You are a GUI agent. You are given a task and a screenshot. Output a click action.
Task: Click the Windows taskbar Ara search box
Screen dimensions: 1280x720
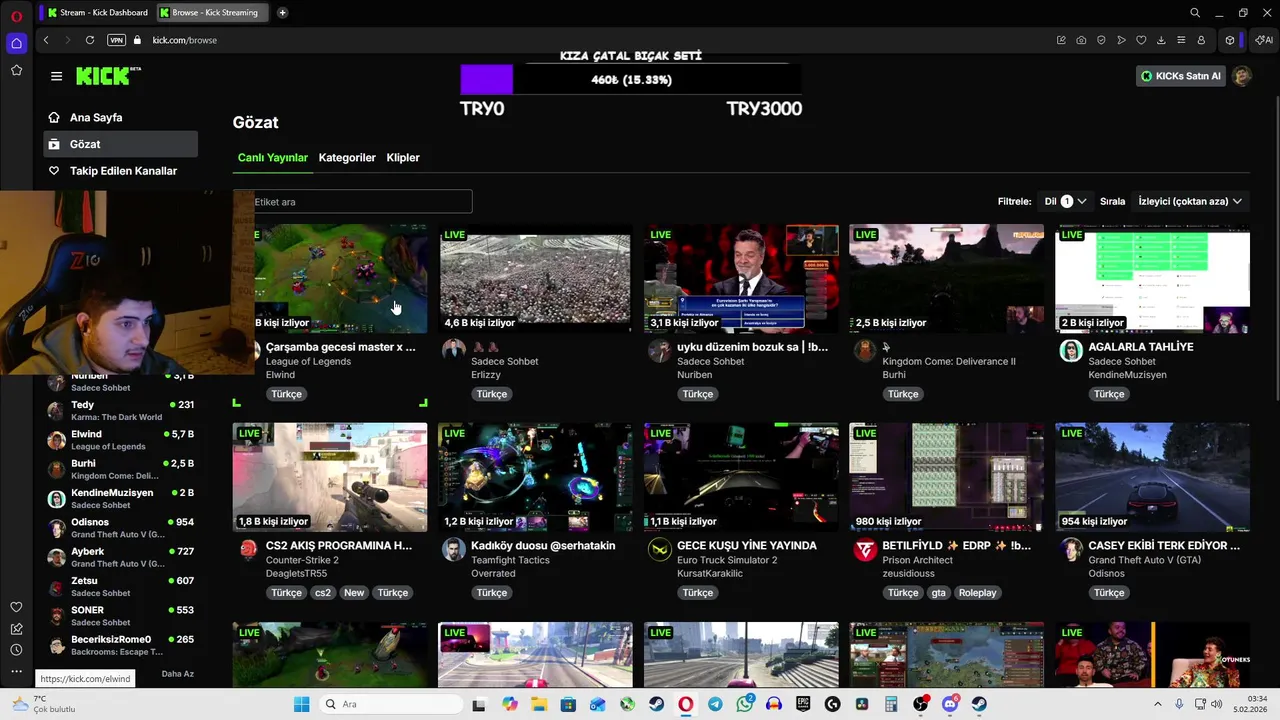tap(390, 704)
